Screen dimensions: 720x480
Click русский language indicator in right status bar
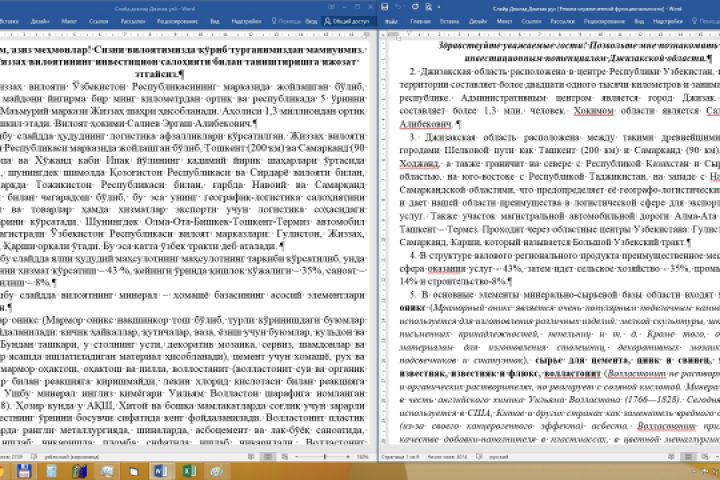498,457
